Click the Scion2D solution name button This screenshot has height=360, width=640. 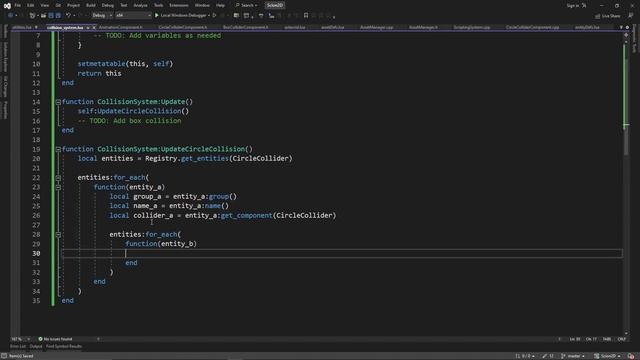click(x=275, y=5)
